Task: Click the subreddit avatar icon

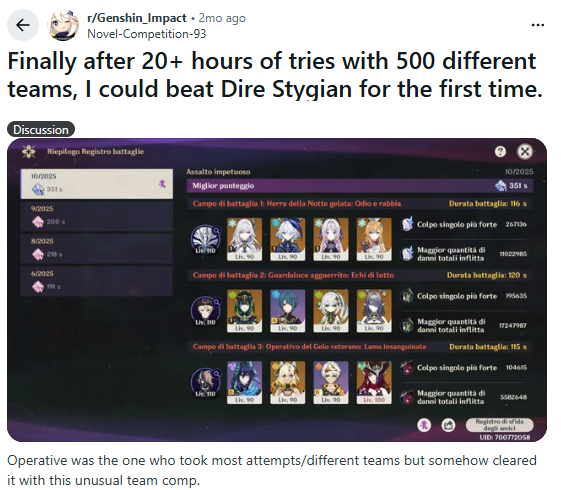Action: 63,25
